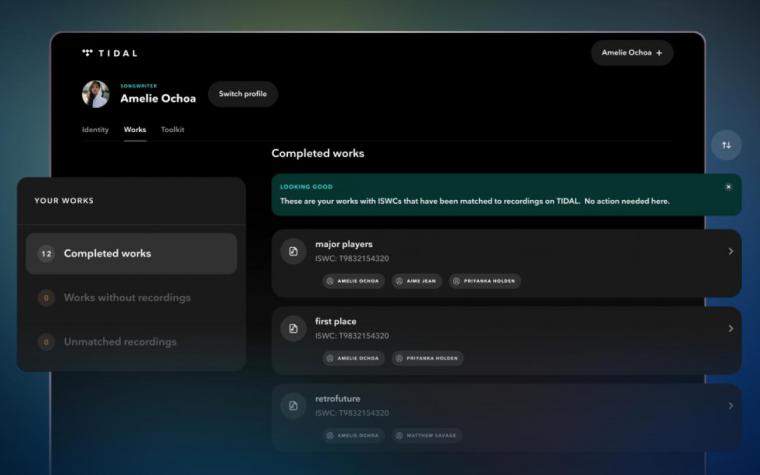
Task: Click the Switch profile button
Action: click(243, 94)
